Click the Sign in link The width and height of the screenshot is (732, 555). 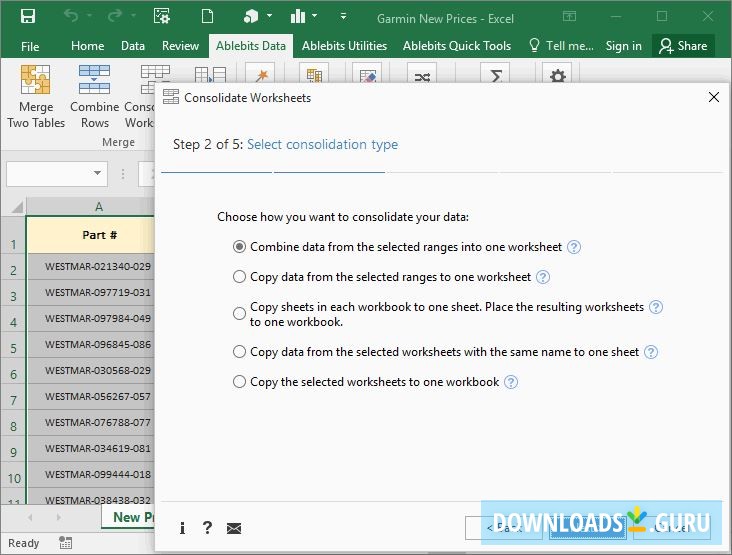pos(623,46)
